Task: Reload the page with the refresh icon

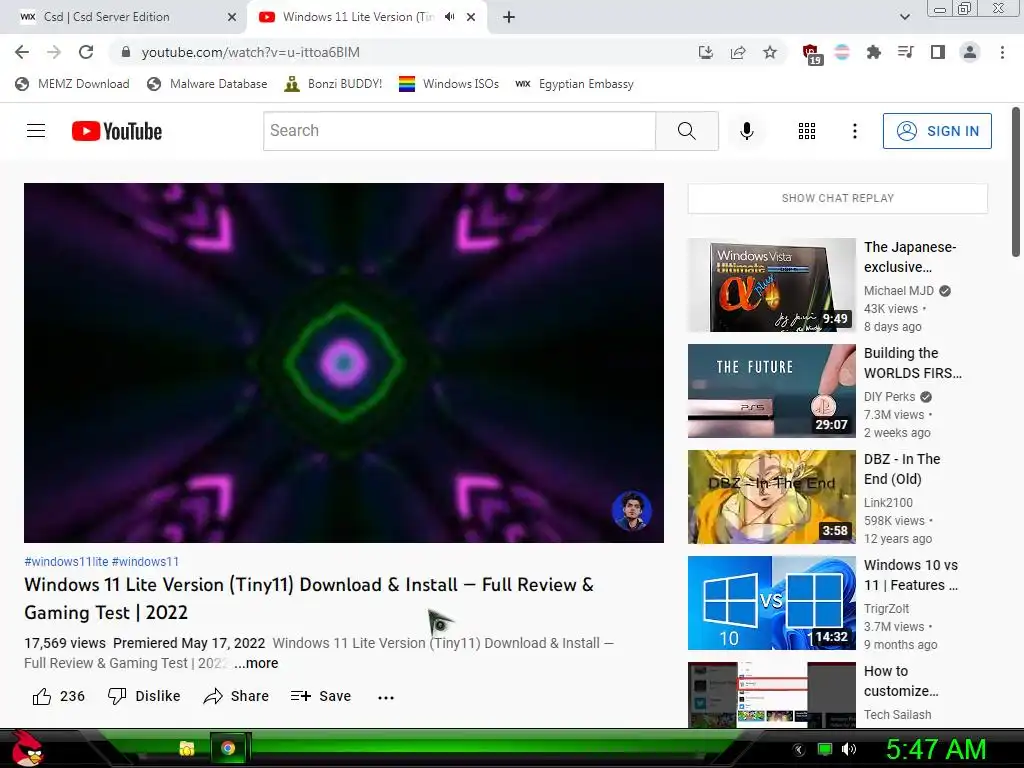Action: (86, 52)
